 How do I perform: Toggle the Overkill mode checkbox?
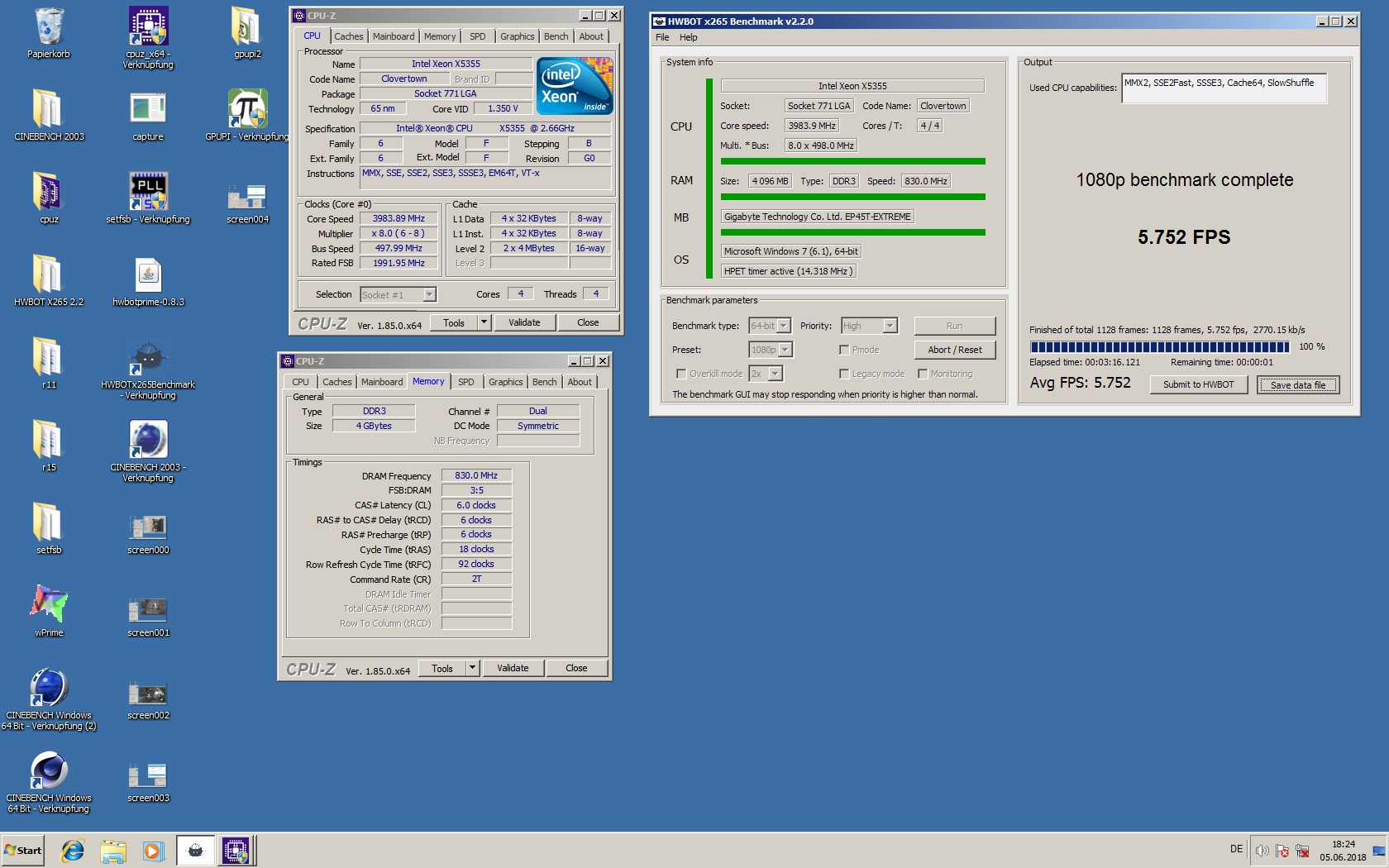(x=681, y=374)
